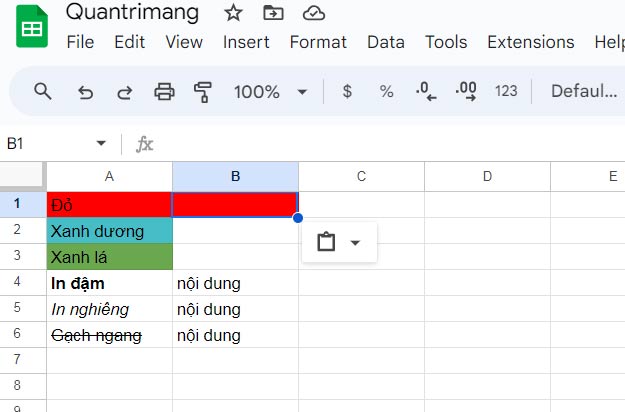Decrease decimal places button
625x412 pixels.
426,92
